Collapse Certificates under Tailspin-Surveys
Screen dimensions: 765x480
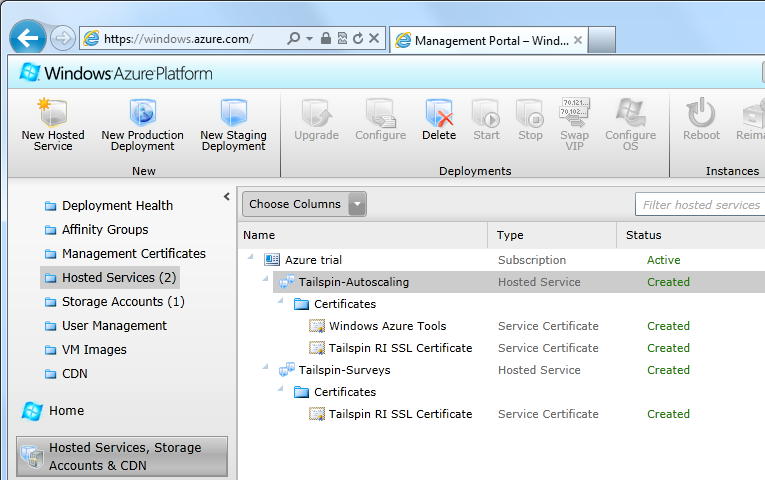point(281,388)
